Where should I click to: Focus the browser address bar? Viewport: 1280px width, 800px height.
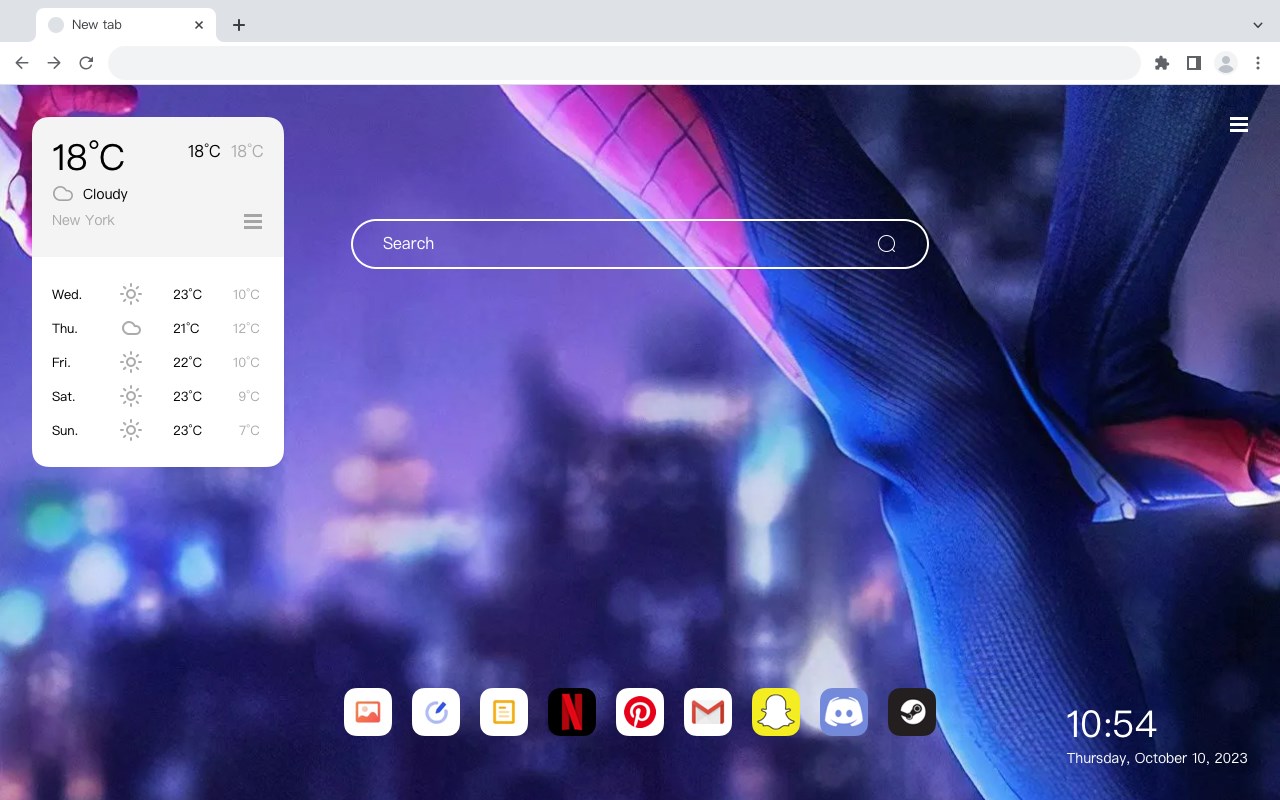click(x=624, y=63)
